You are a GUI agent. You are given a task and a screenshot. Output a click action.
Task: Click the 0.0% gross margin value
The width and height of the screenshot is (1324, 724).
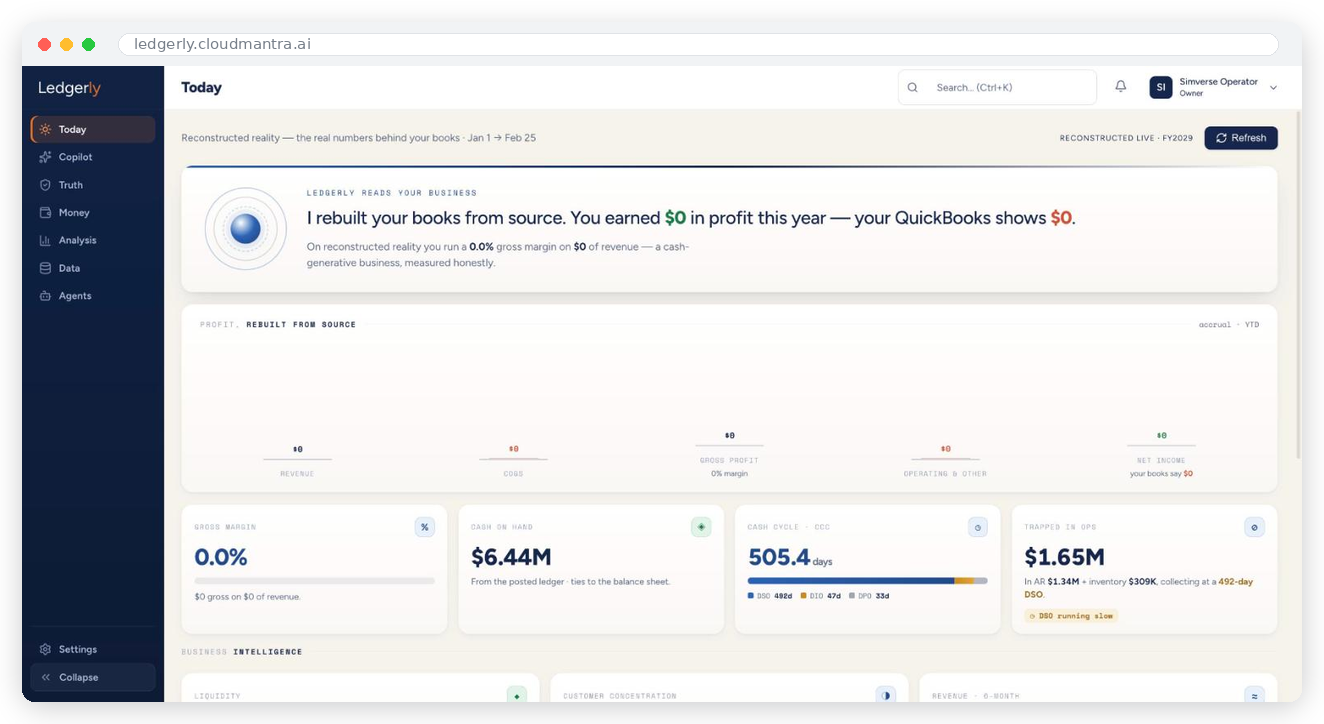[221, 557]
